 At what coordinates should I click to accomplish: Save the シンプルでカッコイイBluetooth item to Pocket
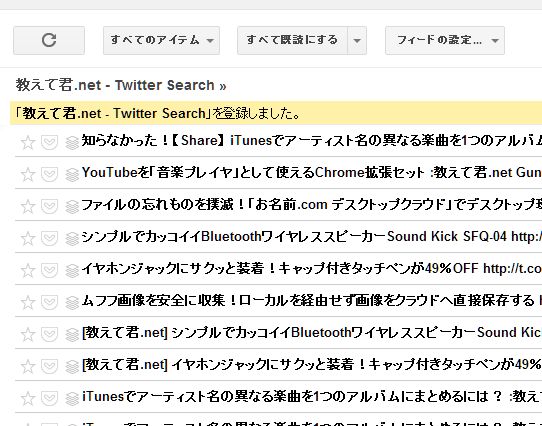click(49, 238)
